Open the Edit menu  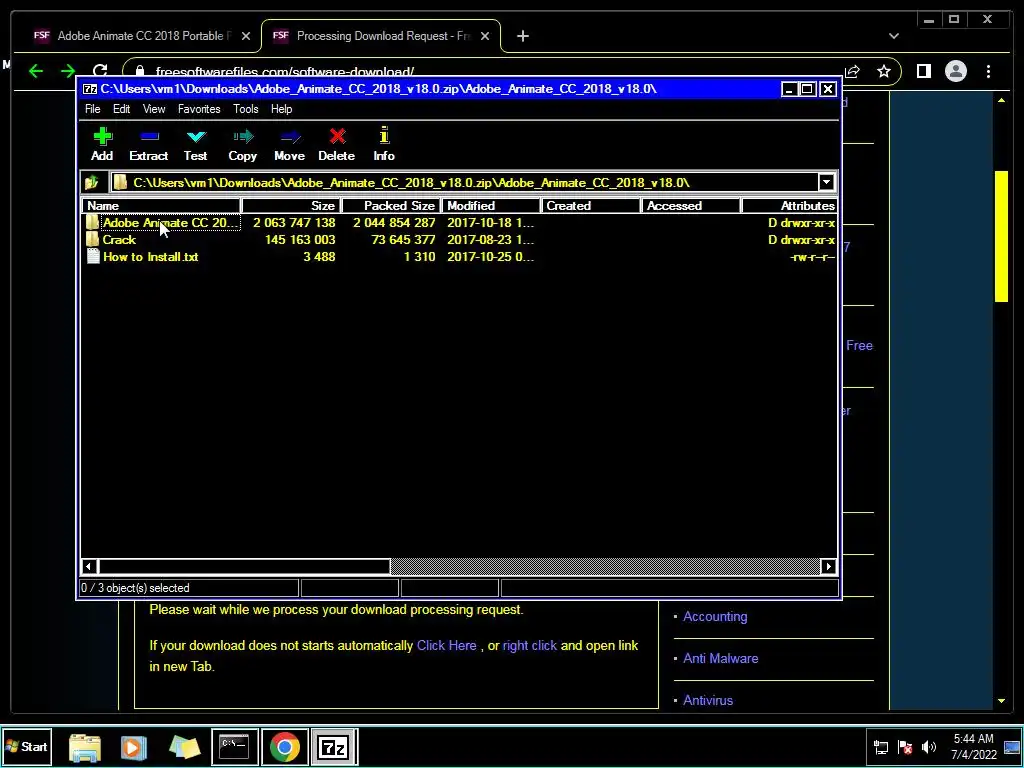pyautogui.click(x=121, y=109)
